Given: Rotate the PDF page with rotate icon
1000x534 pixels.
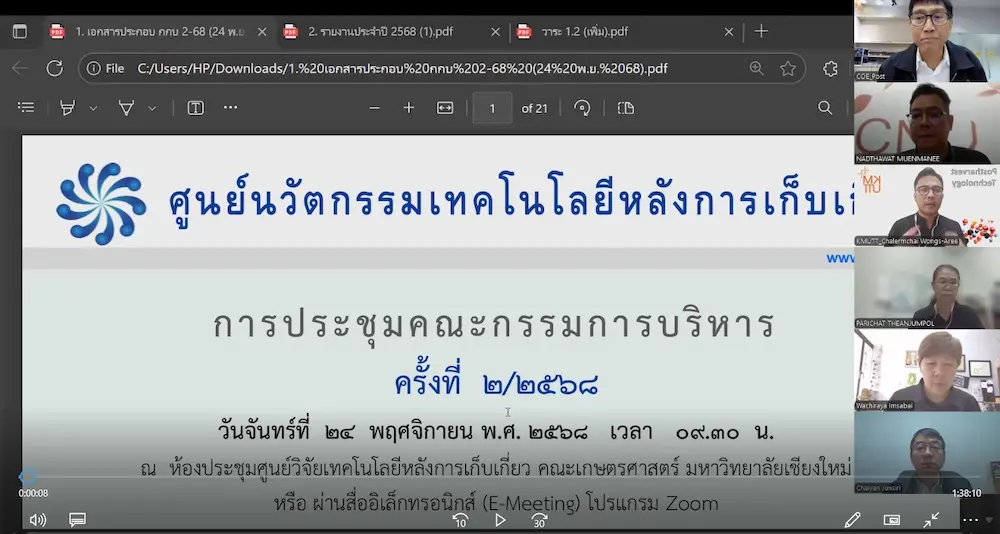Looking at the screenshot, I should click(582, 108).
